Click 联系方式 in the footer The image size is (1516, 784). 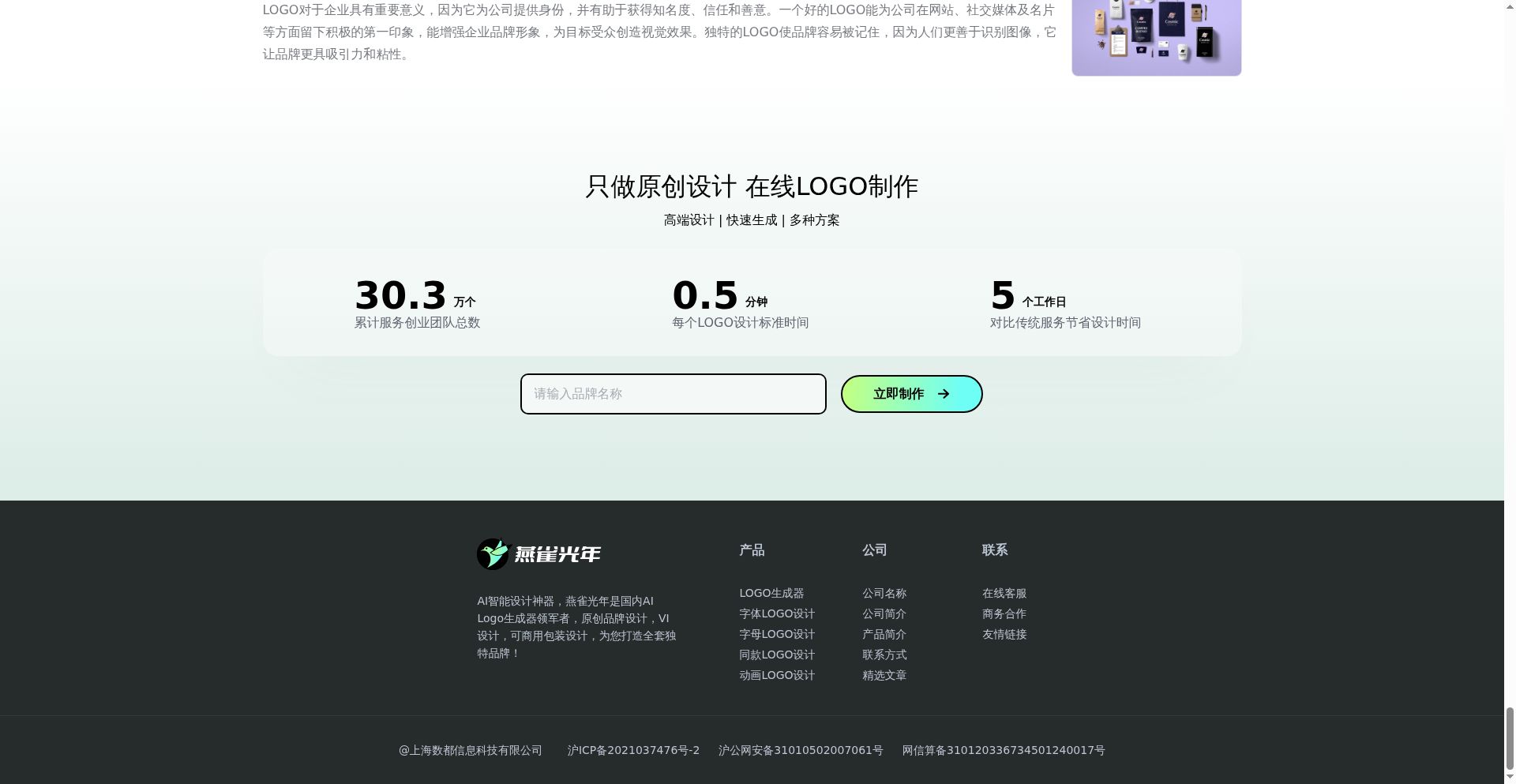(884, 655)
